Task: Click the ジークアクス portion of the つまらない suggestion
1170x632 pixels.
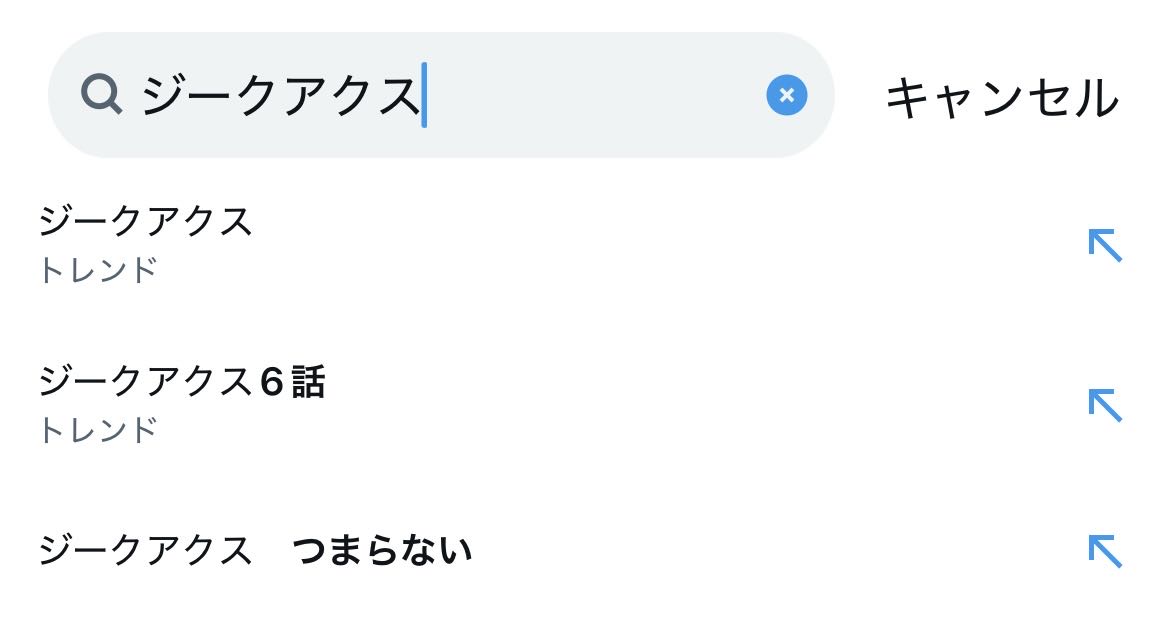Action: click(146, 551)
